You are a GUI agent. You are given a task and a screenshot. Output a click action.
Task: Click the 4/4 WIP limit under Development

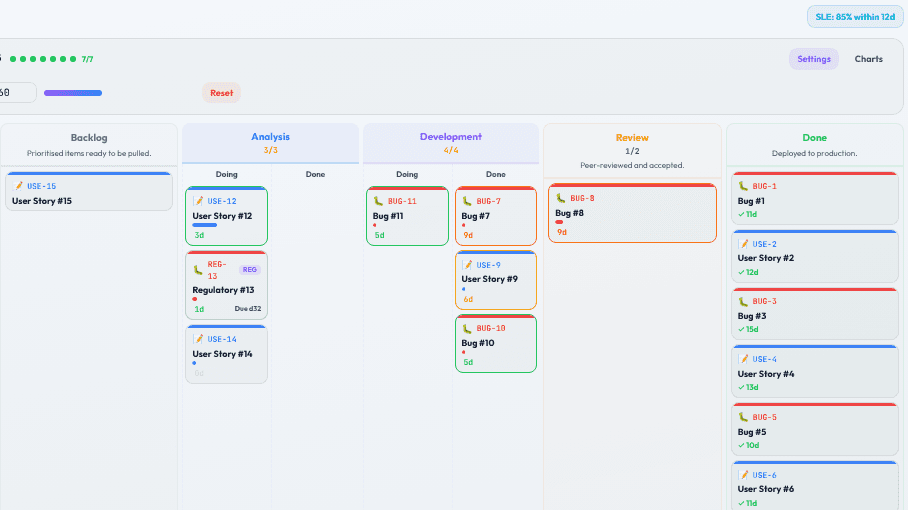pos(451,150)
